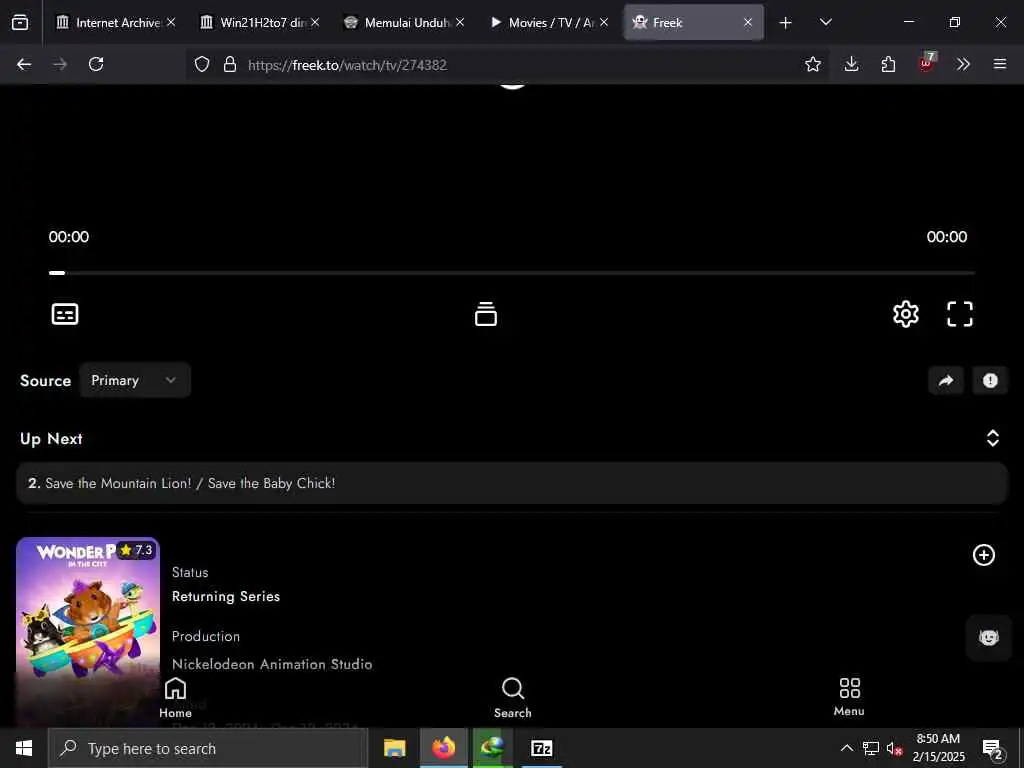Switch to Internet Archive tab

(x=113, y=22)
